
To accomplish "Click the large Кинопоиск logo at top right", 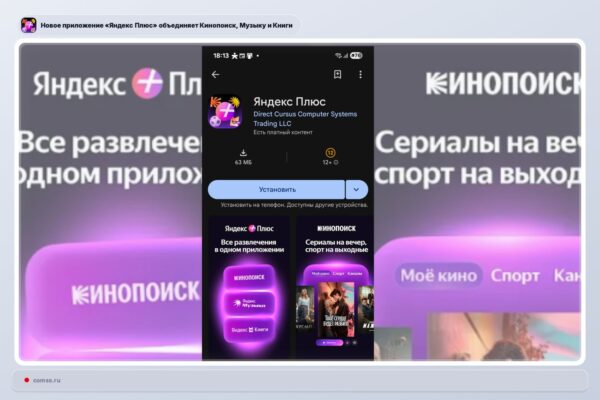I will tap(503, 83).
